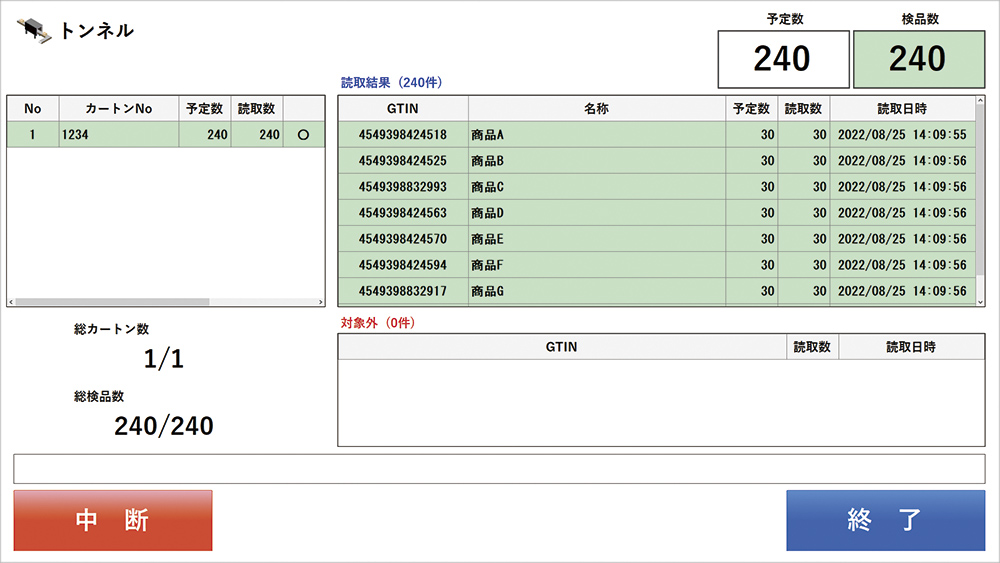
Task: Click product name 商品B
Action: [x=488, y=161]
